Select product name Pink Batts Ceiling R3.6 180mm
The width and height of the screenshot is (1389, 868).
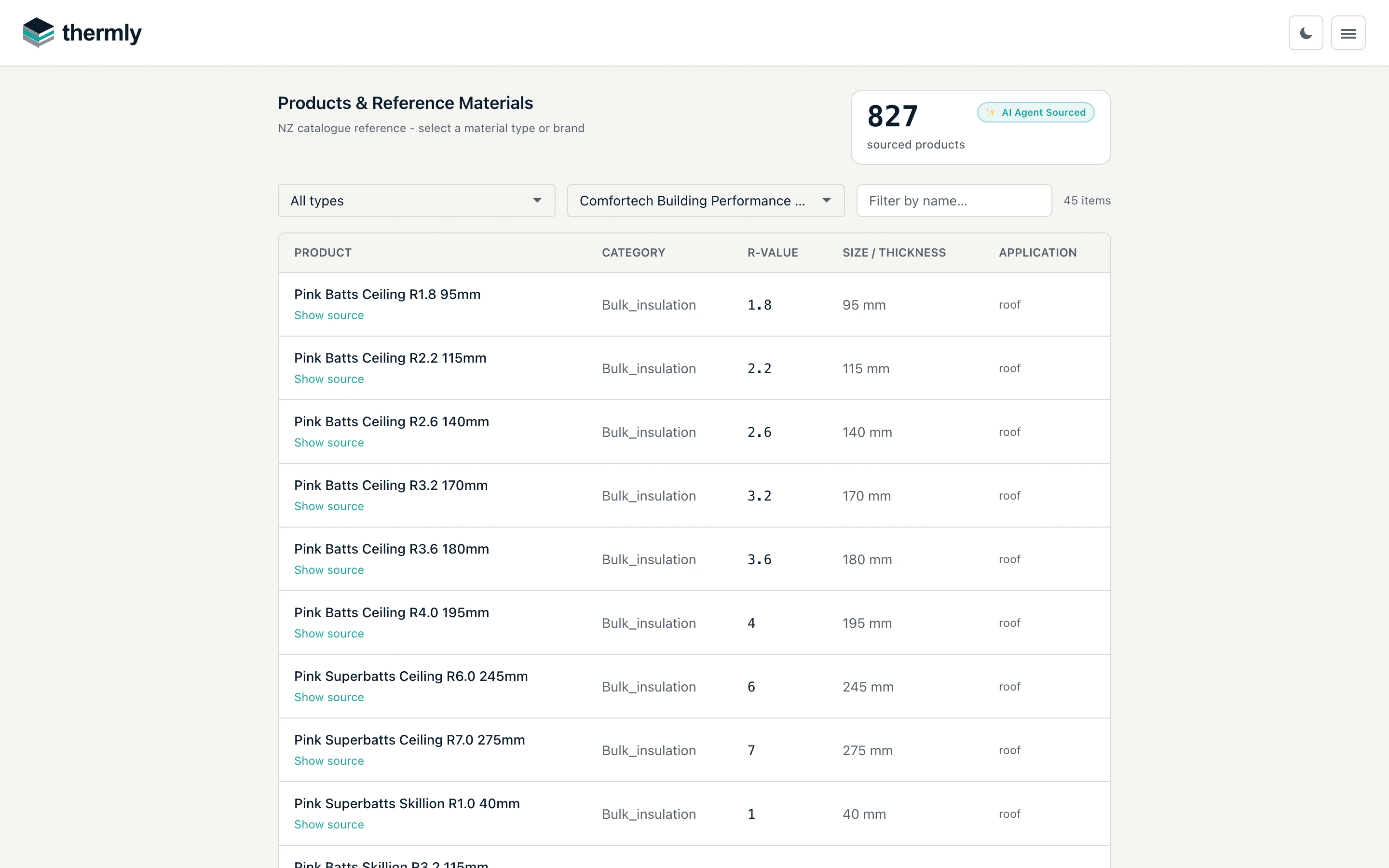(392, 549)
